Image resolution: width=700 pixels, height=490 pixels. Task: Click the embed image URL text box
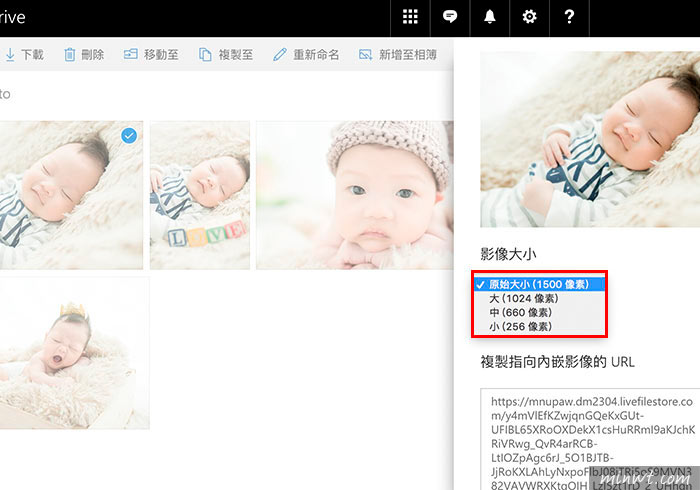pyautogui.click(x=590, y=440)
